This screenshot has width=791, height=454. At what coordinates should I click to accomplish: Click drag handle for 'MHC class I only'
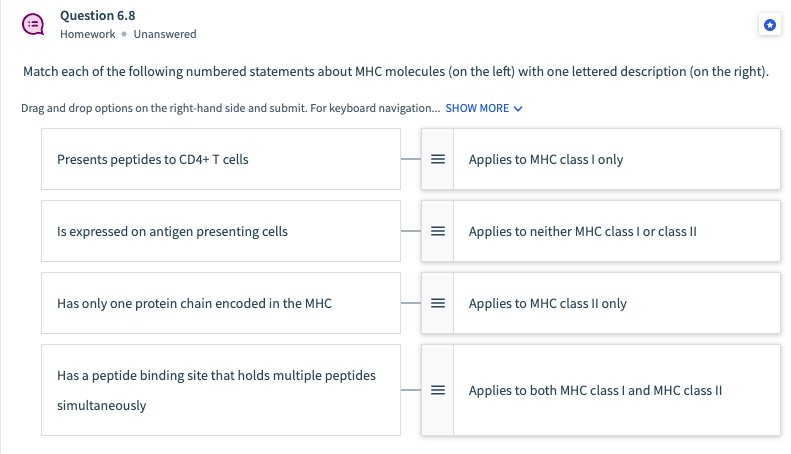click(x=437, y=159)
